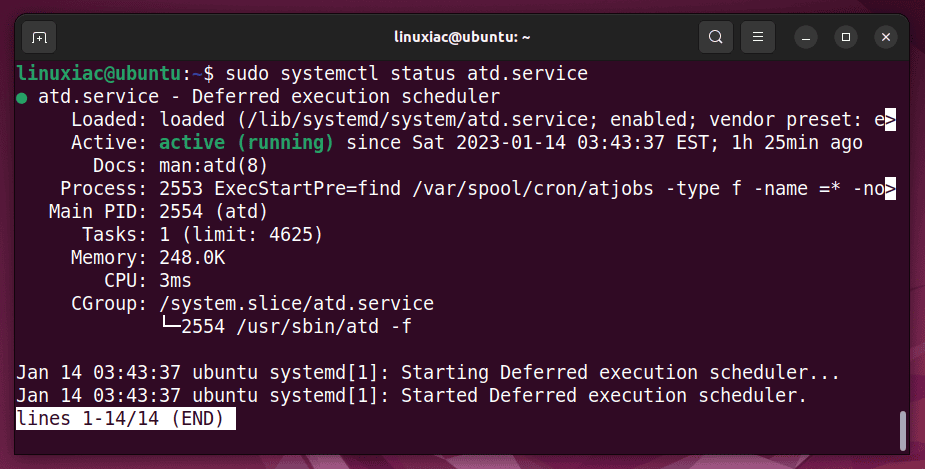Viewport: 925px width, 469px height.
Task: Click the green active status dot
Action: [22, 98]
